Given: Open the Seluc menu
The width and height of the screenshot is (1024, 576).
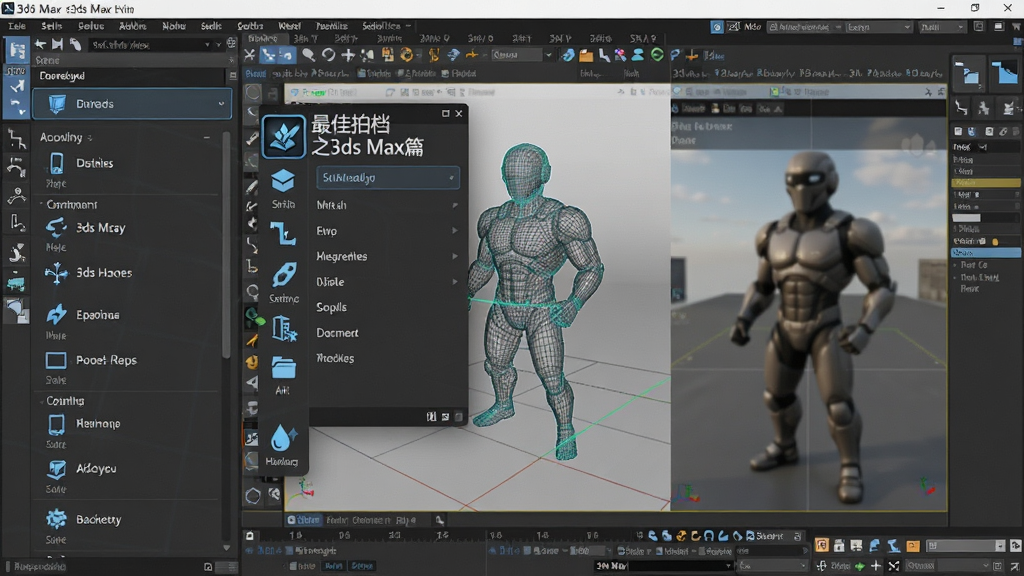Looking at the screenshot, I should 91,26.
